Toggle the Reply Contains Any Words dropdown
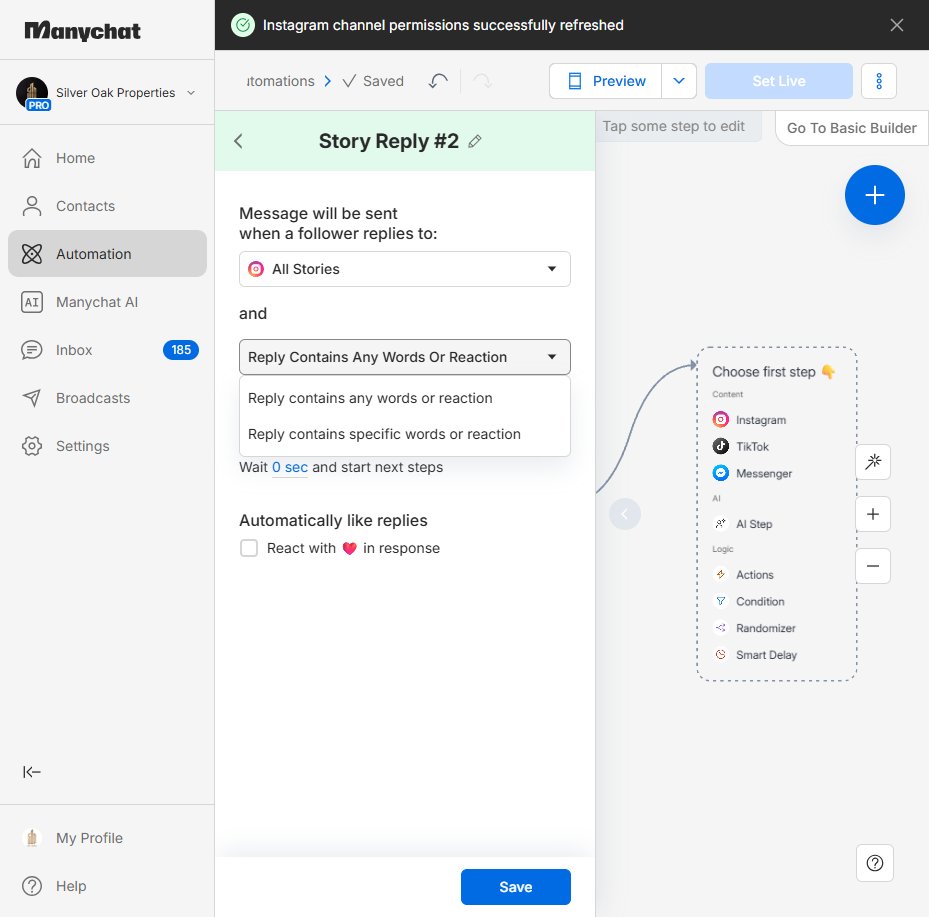 (405, 357)
